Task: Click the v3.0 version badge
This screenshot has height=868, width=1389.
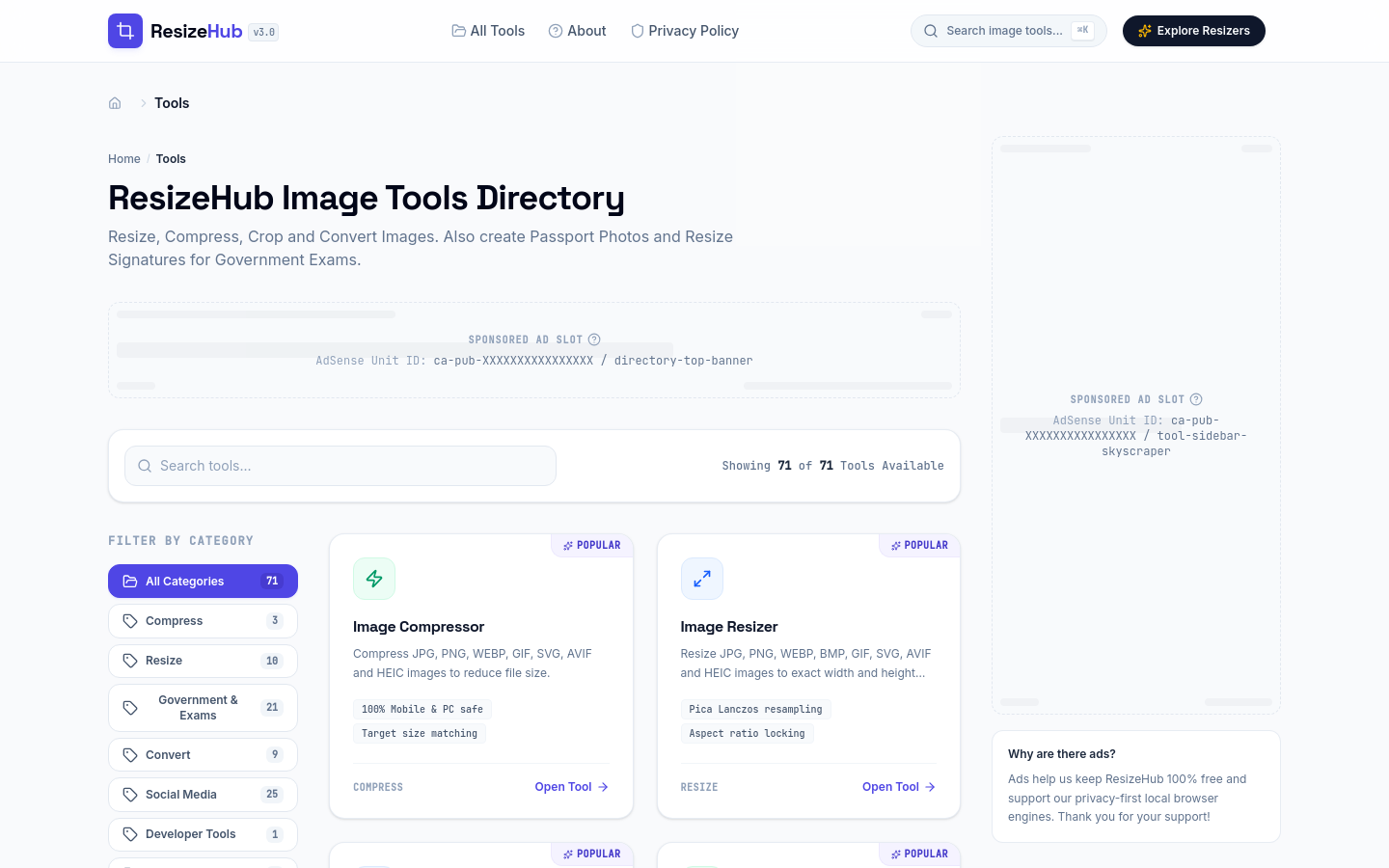Action: click(x=263, y=32)
